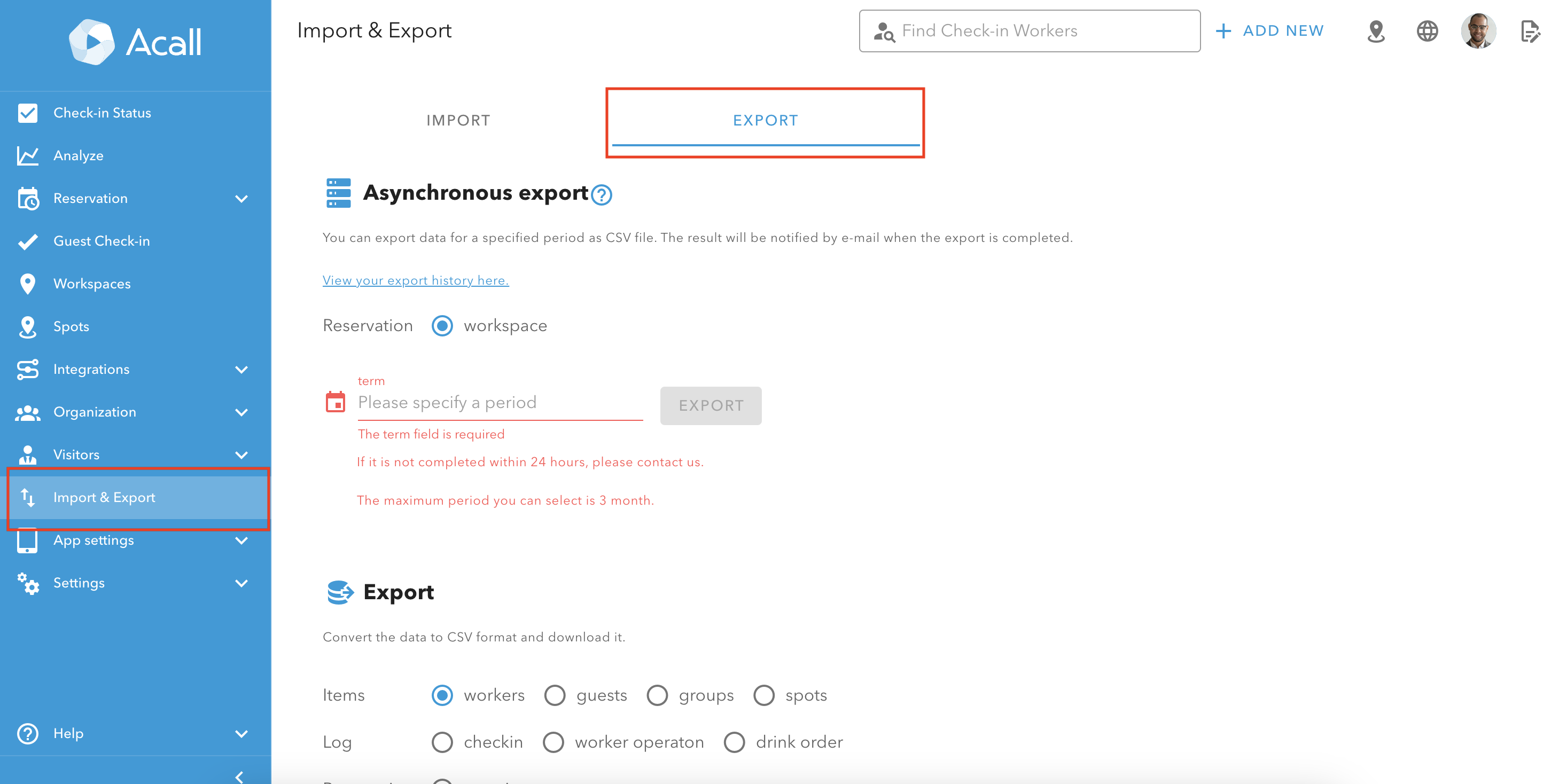Open the Spots section
The width and height of the screenshot is (1559, 784).
point(71,326)
